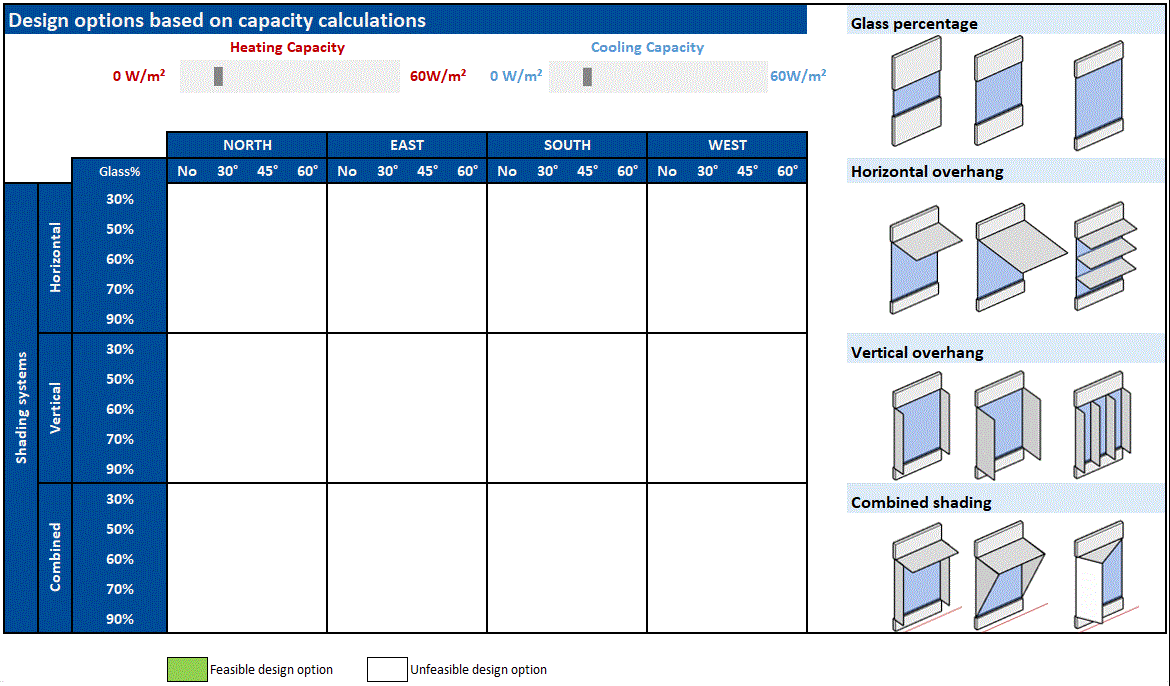1170x686 pixels.
Task: Click the white Unfeasible design option swatch
Action: coord(387,670)
